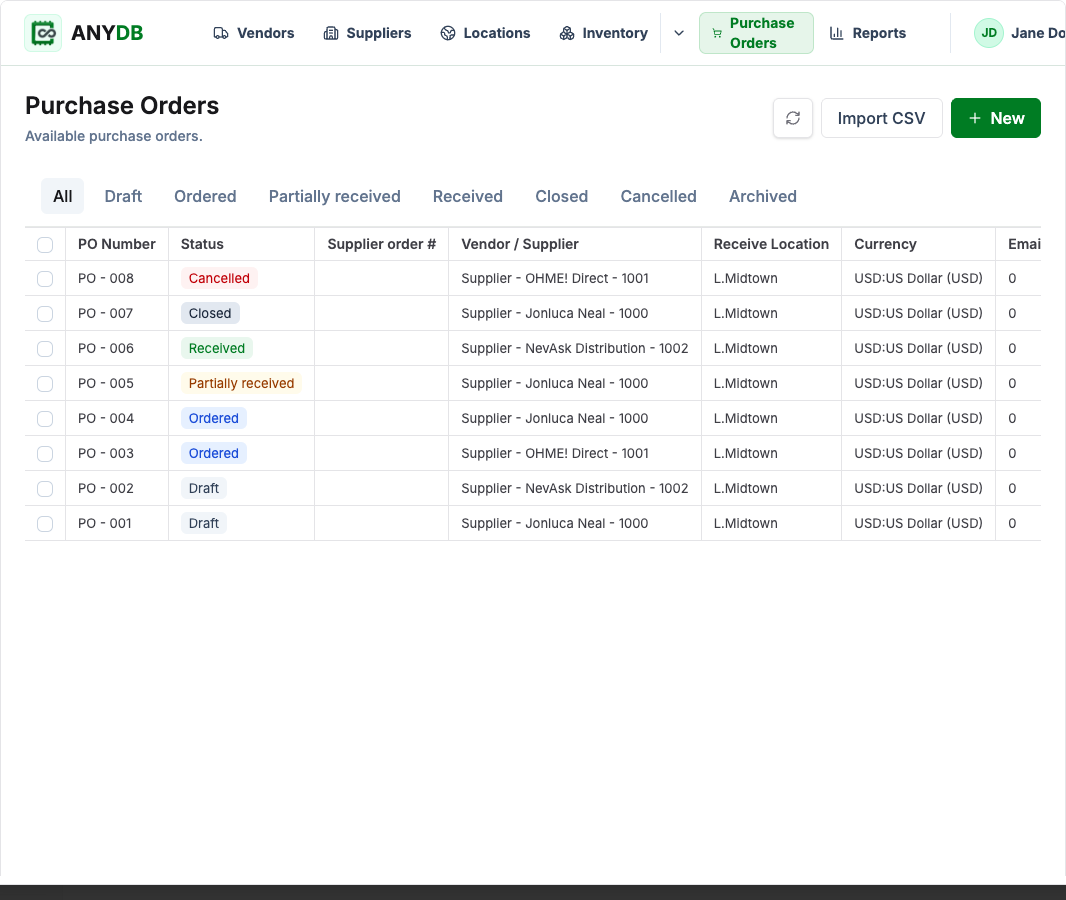Click the Cancelled status badge
Viewport: 1066px width, 900px height.
point(219,279)
